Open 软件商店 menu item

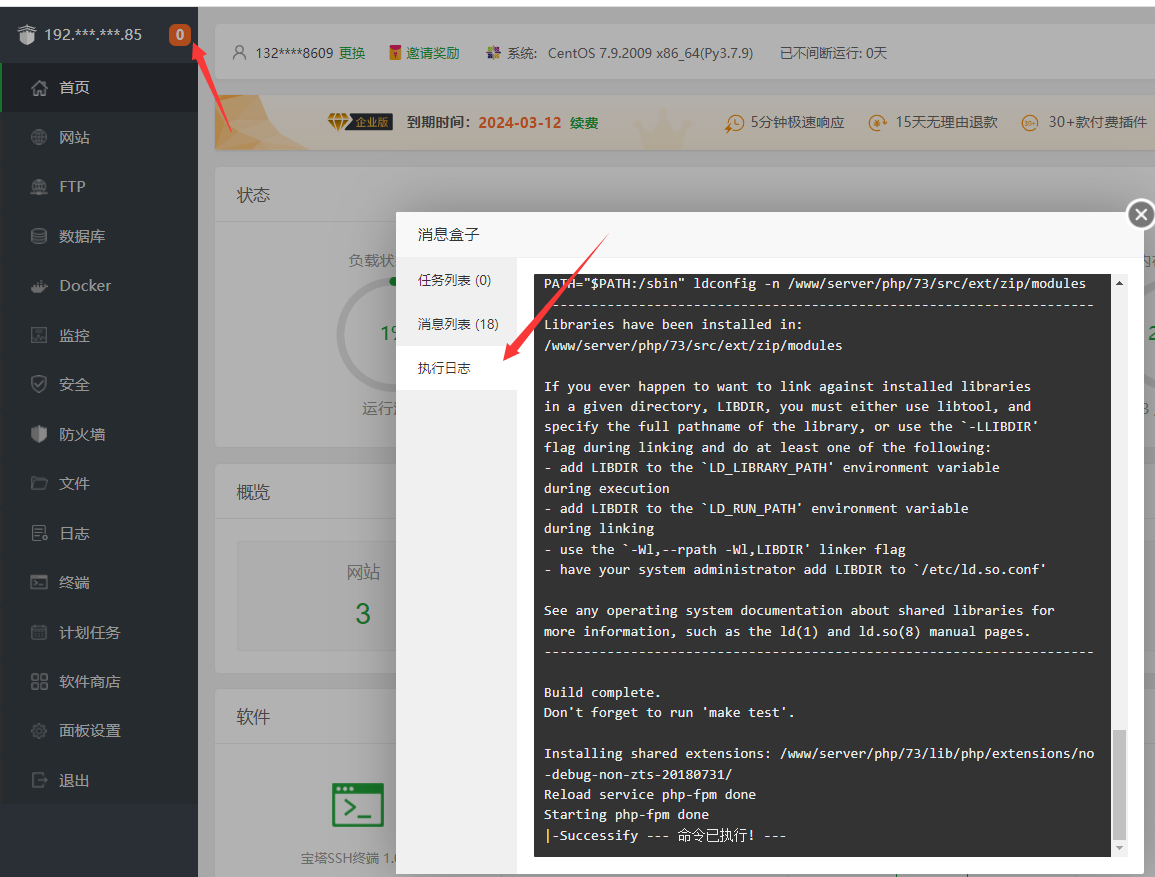[x=99, y=681]
